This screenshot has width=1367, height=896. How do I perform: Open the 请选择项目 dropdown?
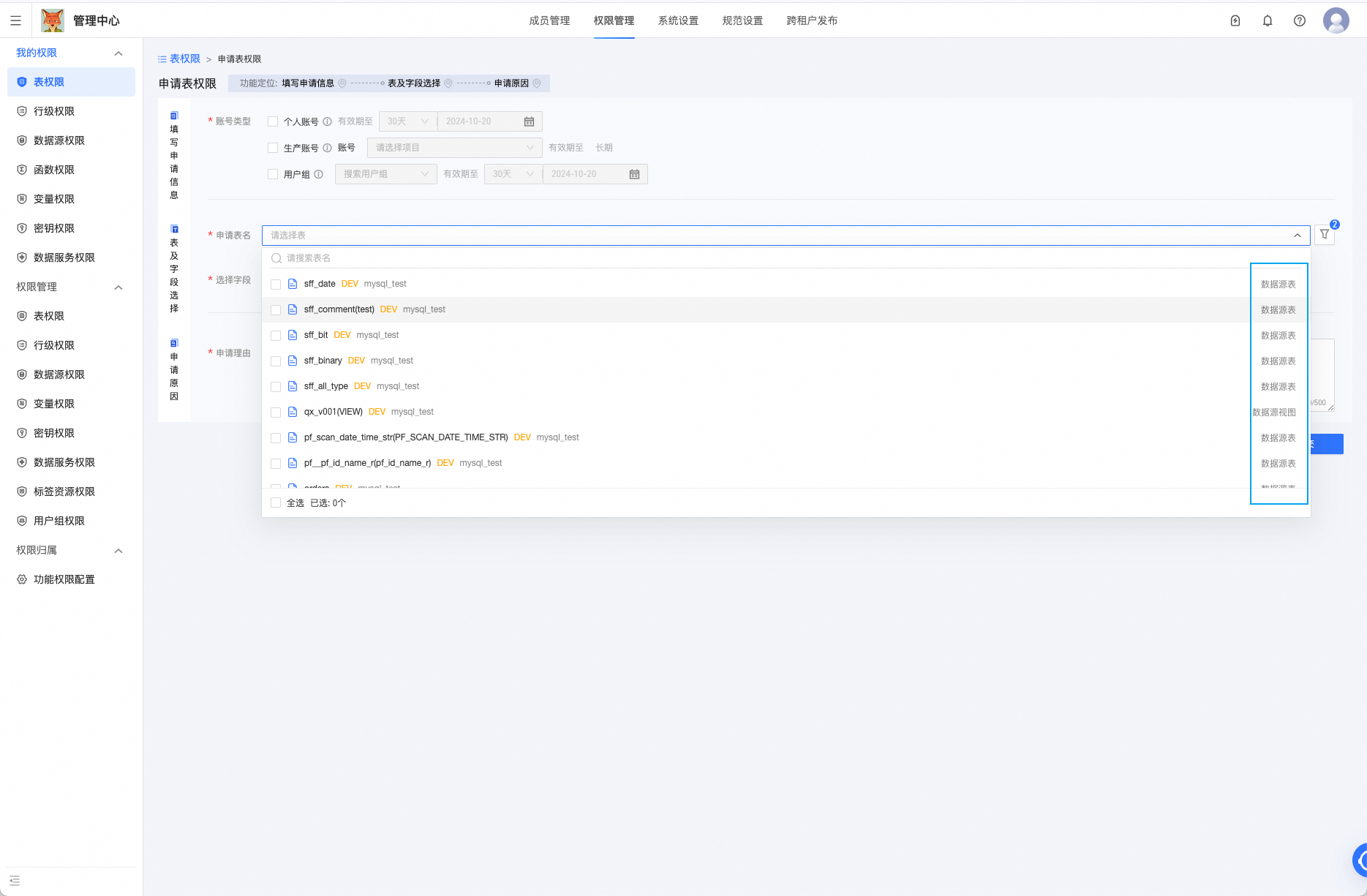(453, 147)
